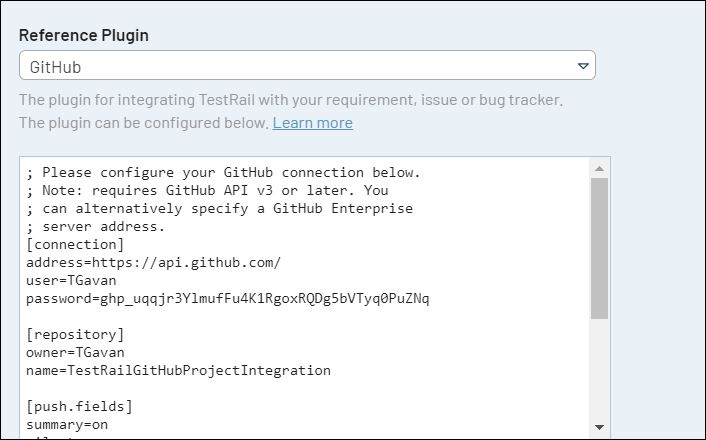Click the name=TestRailGitHubProjectIntegration line
Image resolution: width=706 pixels, height=440 pixels.
(x=178, y=371)
